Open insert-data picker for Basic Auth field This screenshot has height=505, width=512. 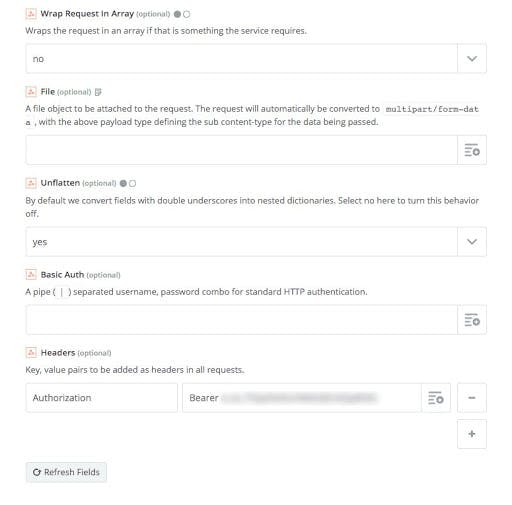[472, 320]
